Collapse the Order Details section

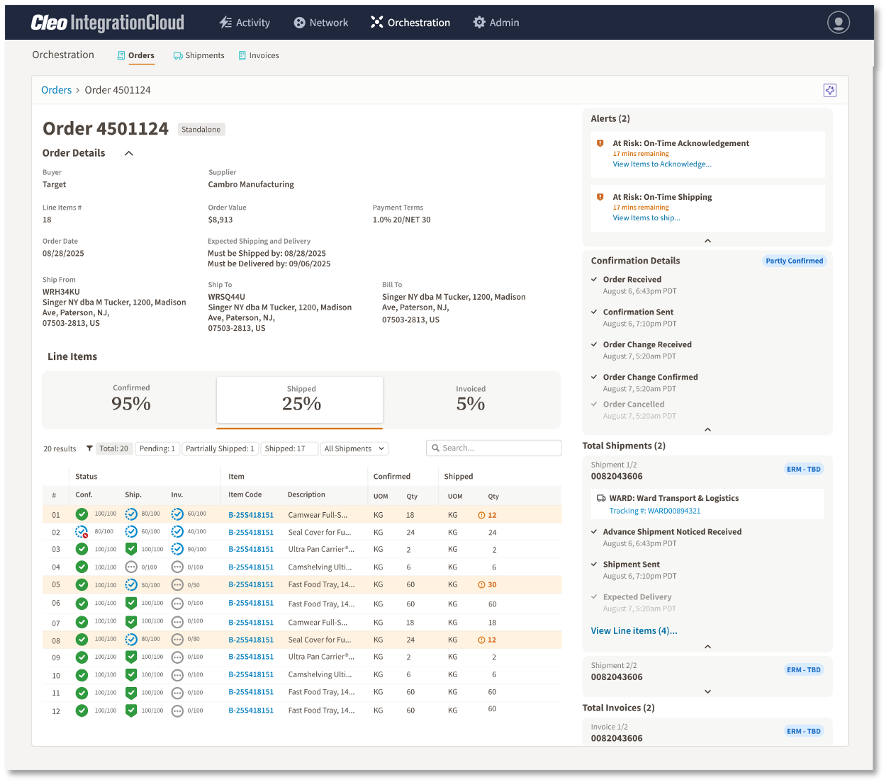click(129, 153)
